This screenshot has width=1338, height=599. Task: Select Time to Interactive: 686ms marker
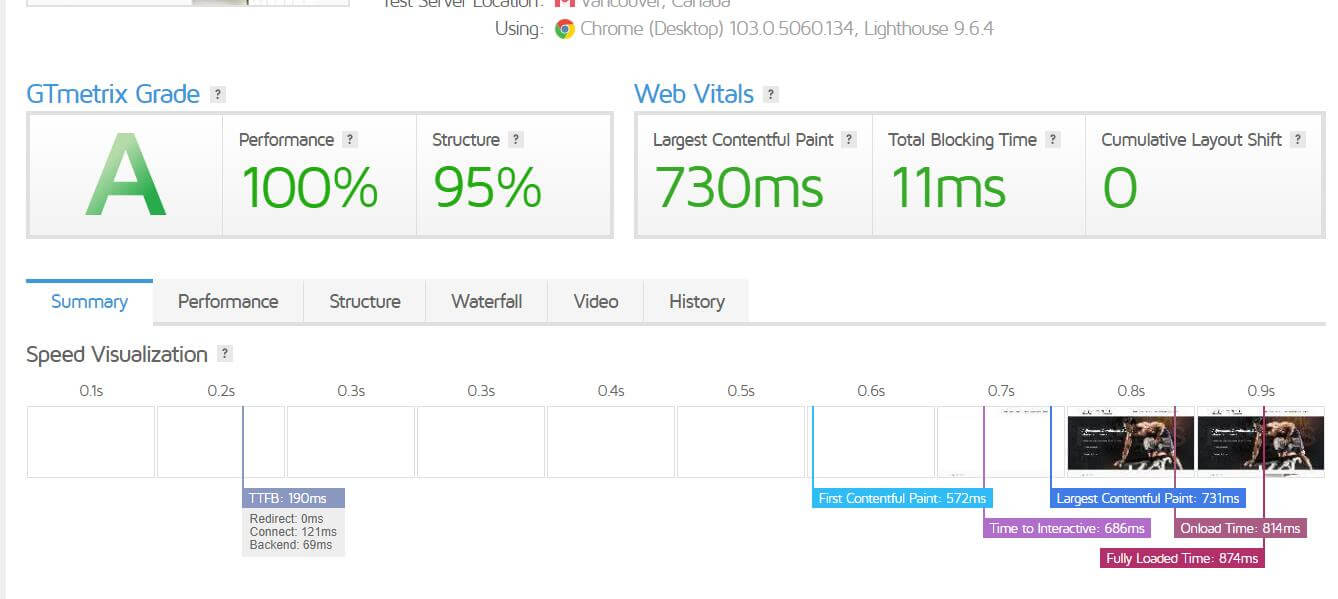coord(1066,528)
